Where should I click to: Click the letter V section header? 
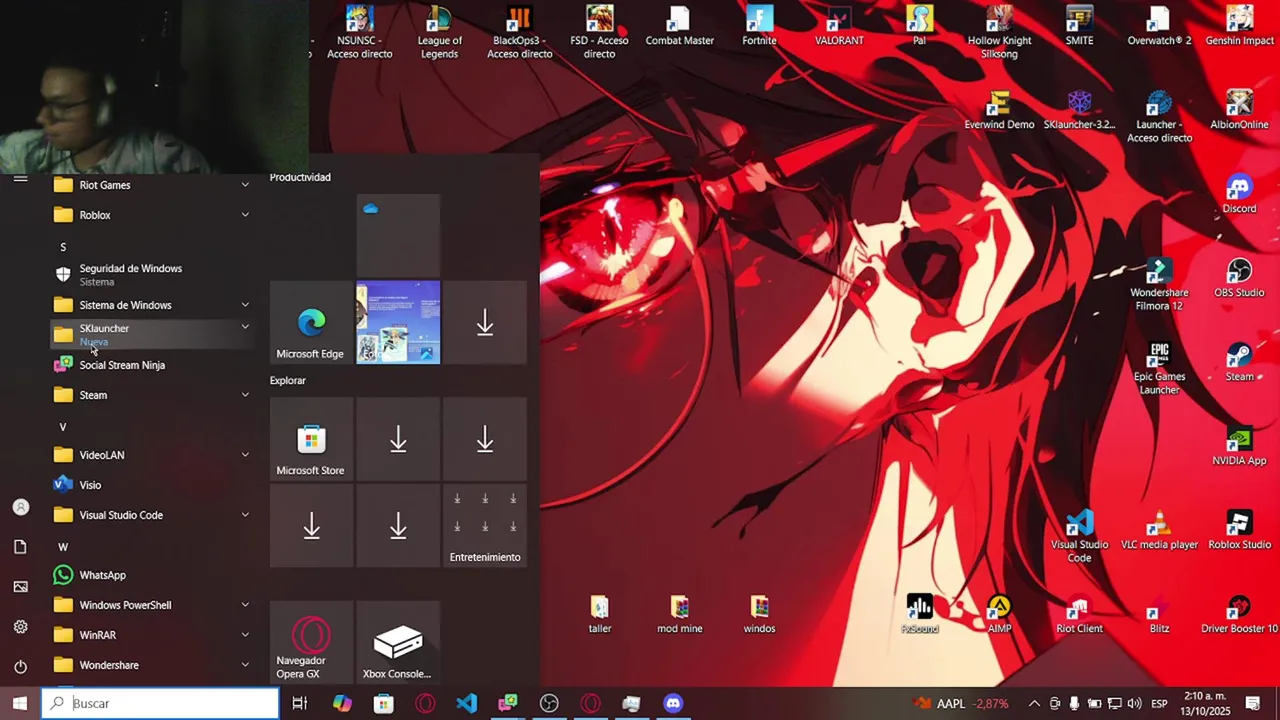tap(63, 427)
